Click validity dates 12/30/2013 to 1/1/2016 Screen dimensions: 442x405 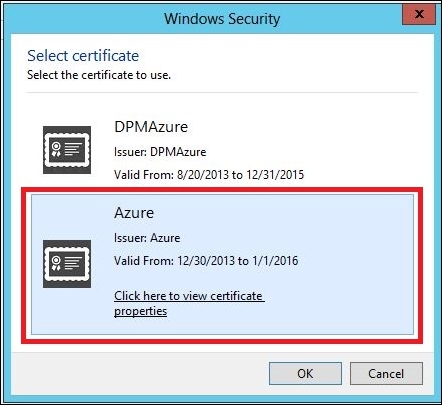coord(206,261)
